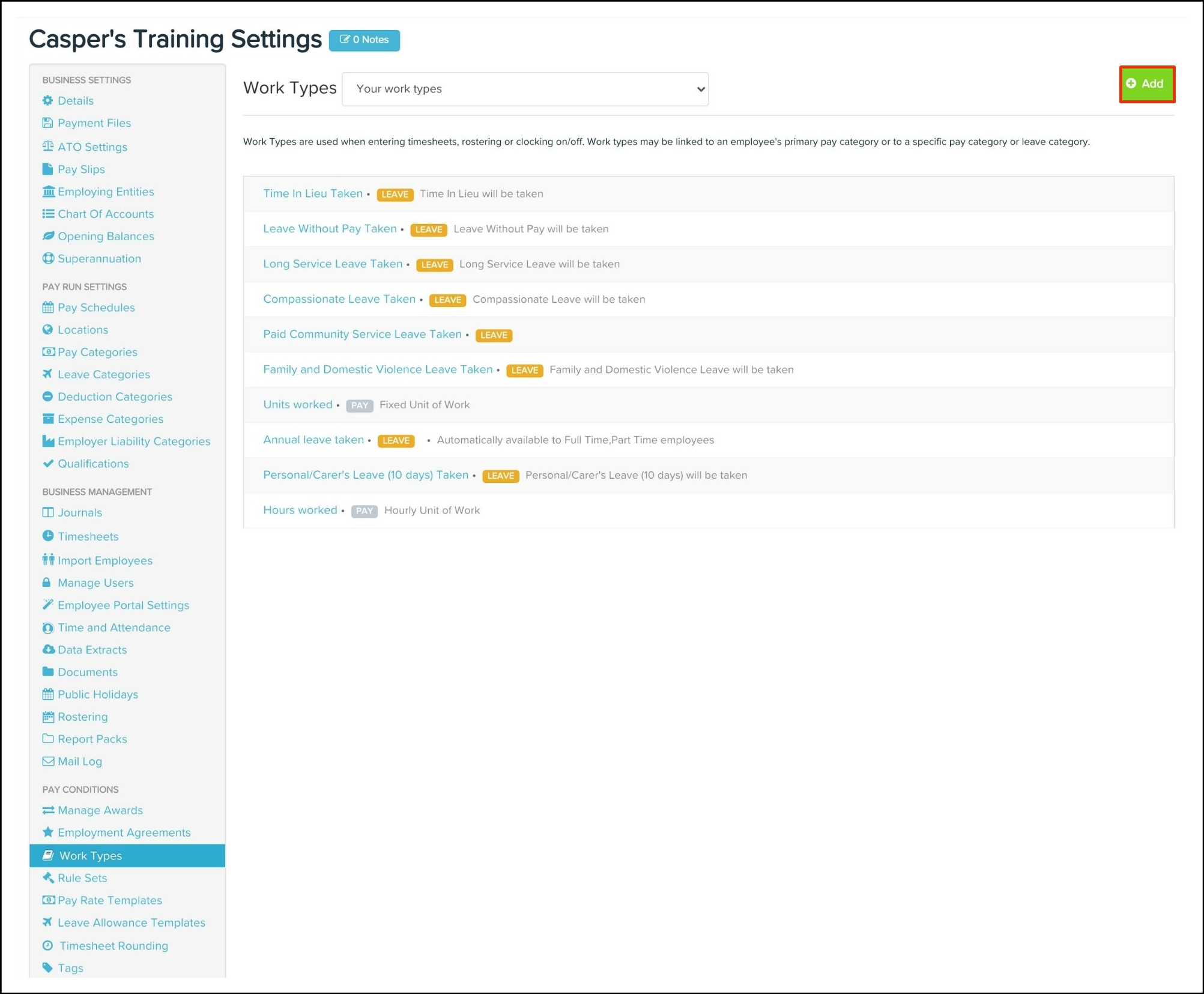The width and height of the screenshot is (1204, 994).
Task: Click the ATO Settings scales icon
Action: coord(47,146)
